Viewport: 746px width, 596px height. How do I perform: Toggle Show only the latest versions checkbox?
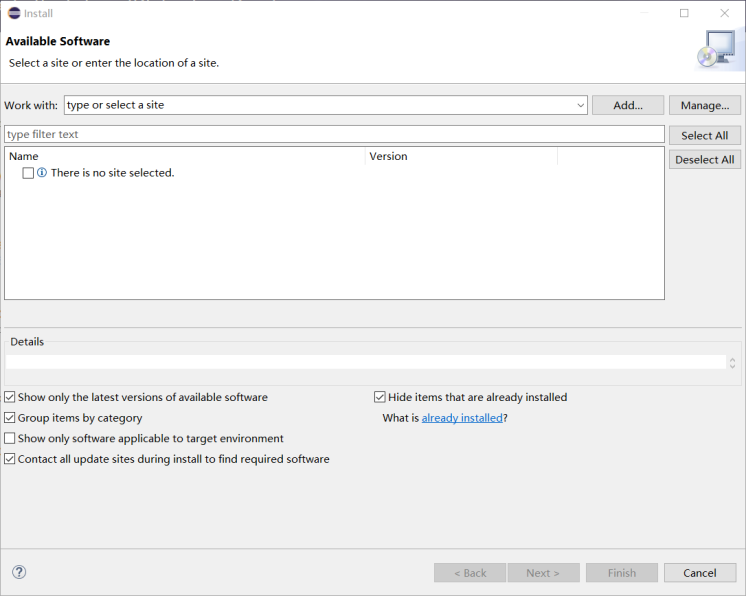coord(10,397)
